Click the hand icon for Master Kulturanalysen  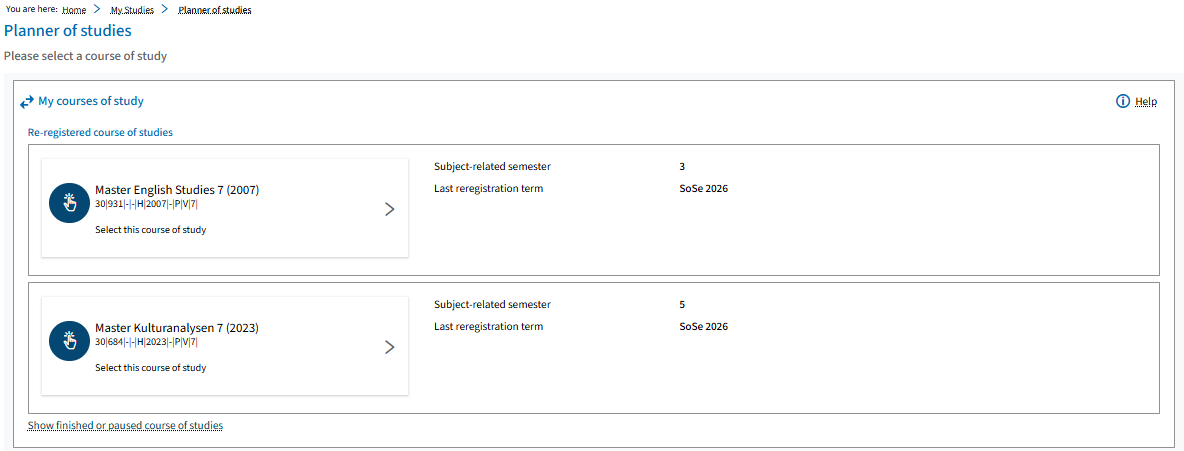point(70,341)
